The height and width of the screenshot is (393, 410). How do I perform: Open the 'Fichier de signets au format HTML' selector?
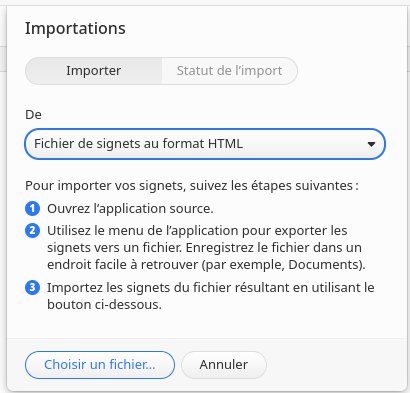205,144
